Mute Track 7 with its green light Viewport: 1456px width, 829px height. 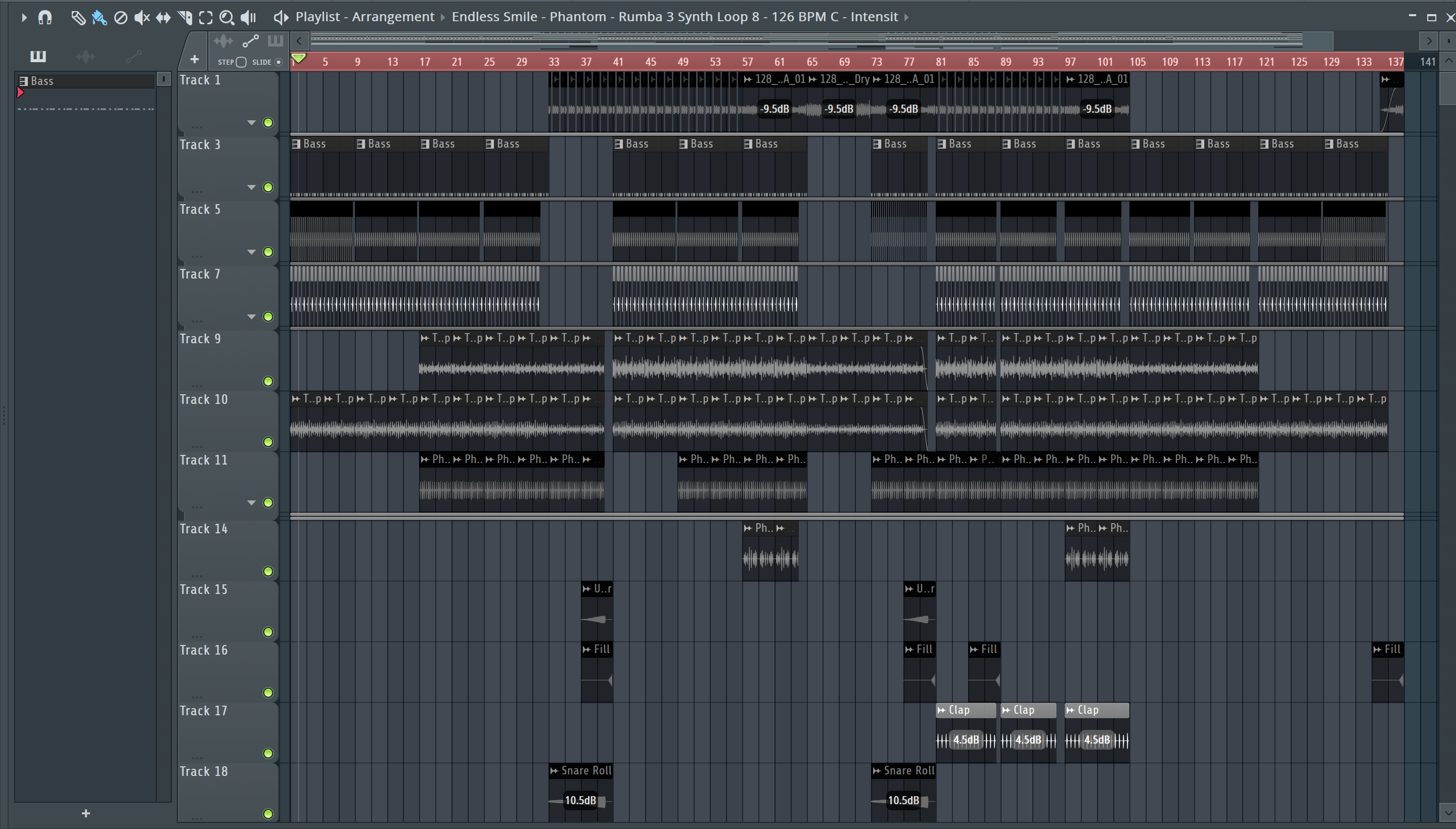(x=268, y=316)
